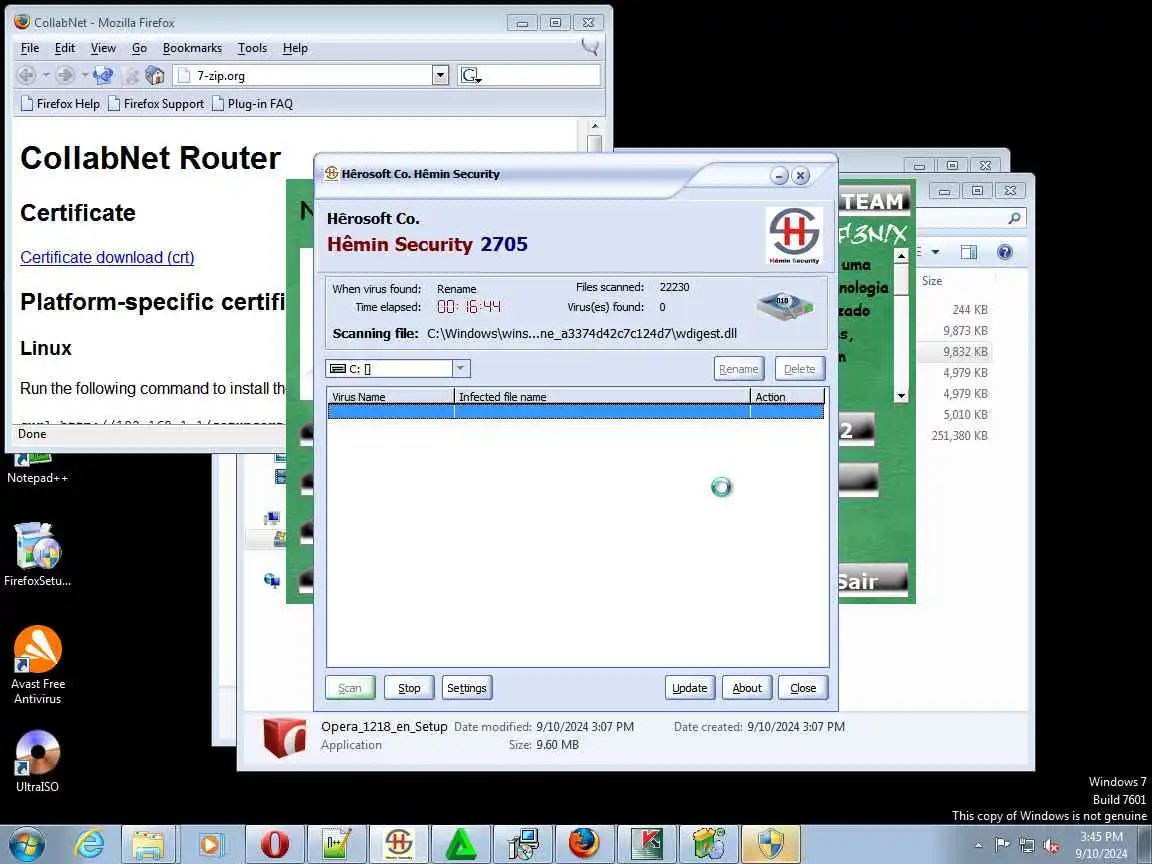The image size is (1152, 864).
Task: Switch to Opera in the taskbar
Action: (274, 844)
